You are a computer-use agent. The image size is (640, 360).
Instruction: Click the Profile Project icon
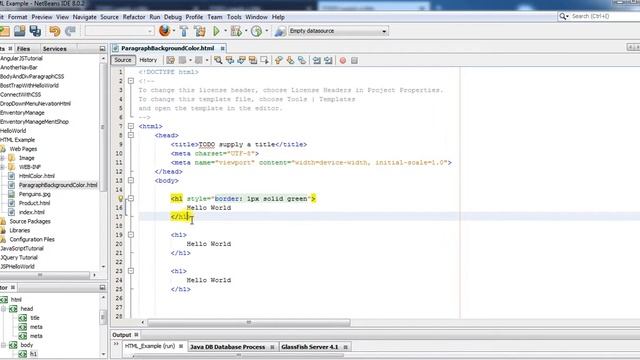(x=256, y=31)
